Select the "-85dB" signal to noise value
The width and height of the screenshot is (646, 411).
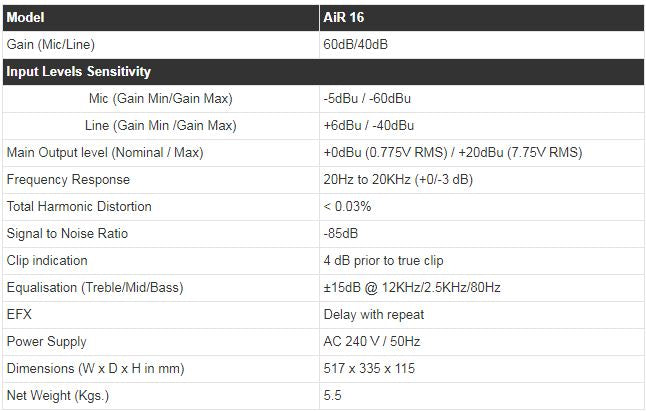[341, 234]
